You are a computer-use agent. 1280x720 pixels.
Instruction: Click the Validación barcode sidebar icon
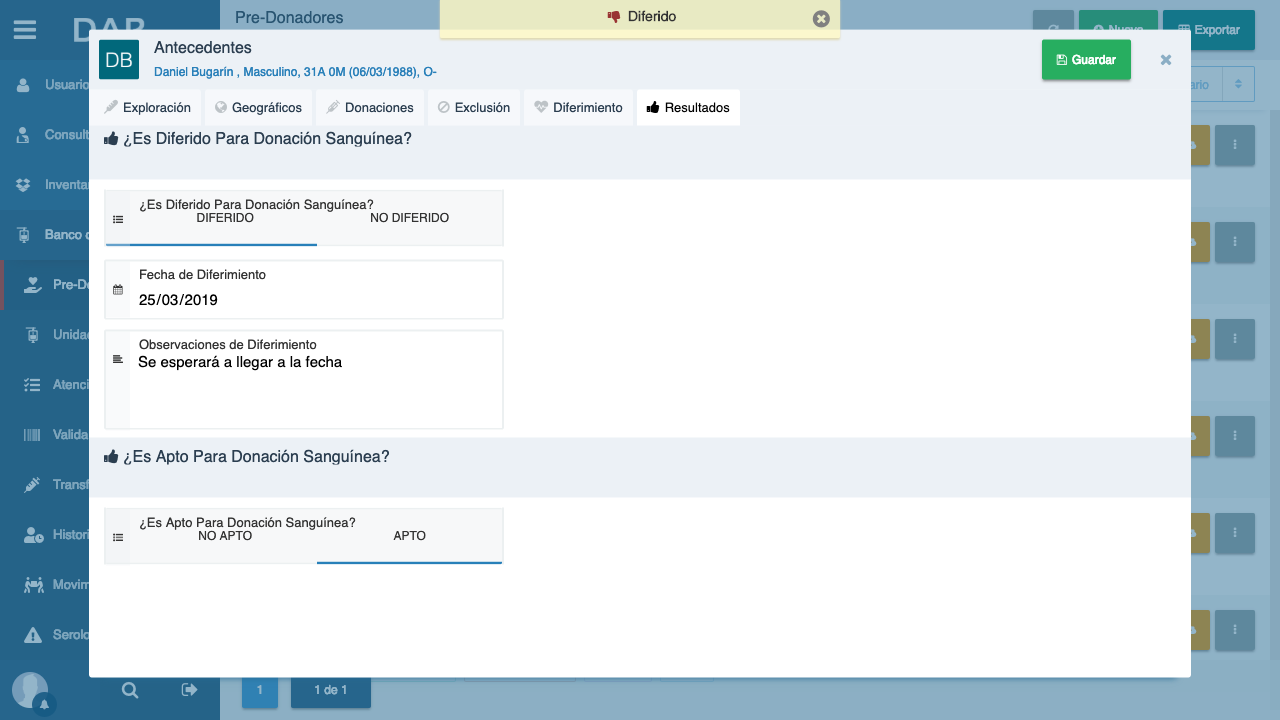[32, 435]
